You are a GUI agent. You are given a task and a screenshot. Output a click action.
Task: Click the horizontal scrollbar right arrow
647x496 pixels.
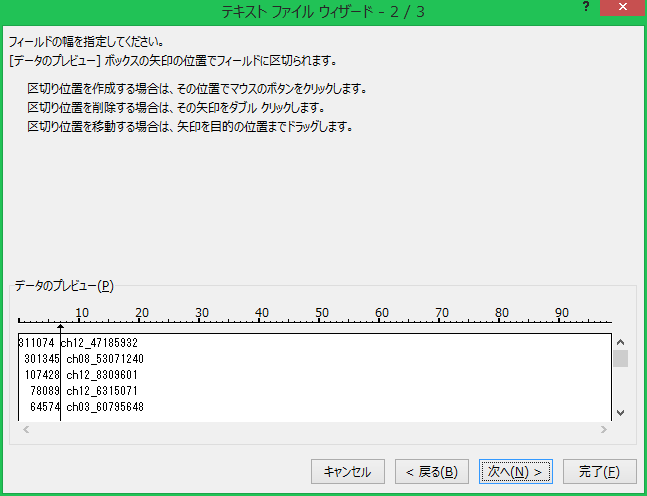603,429
